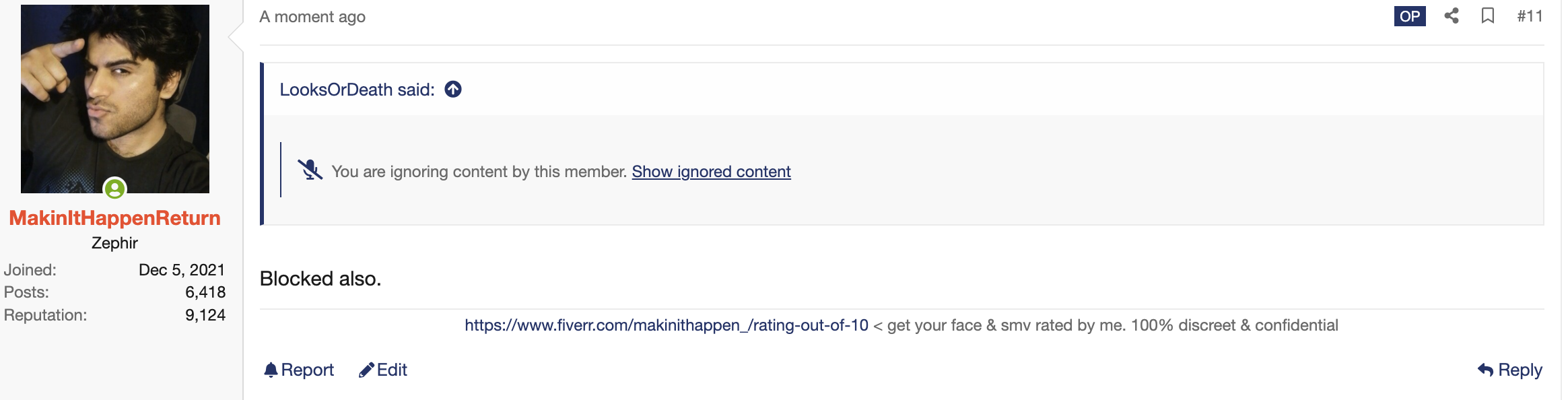Screen dimensions: 1568x400
Task: Open MakinItHappenReturn's profile via username
Action: (115, 218)
